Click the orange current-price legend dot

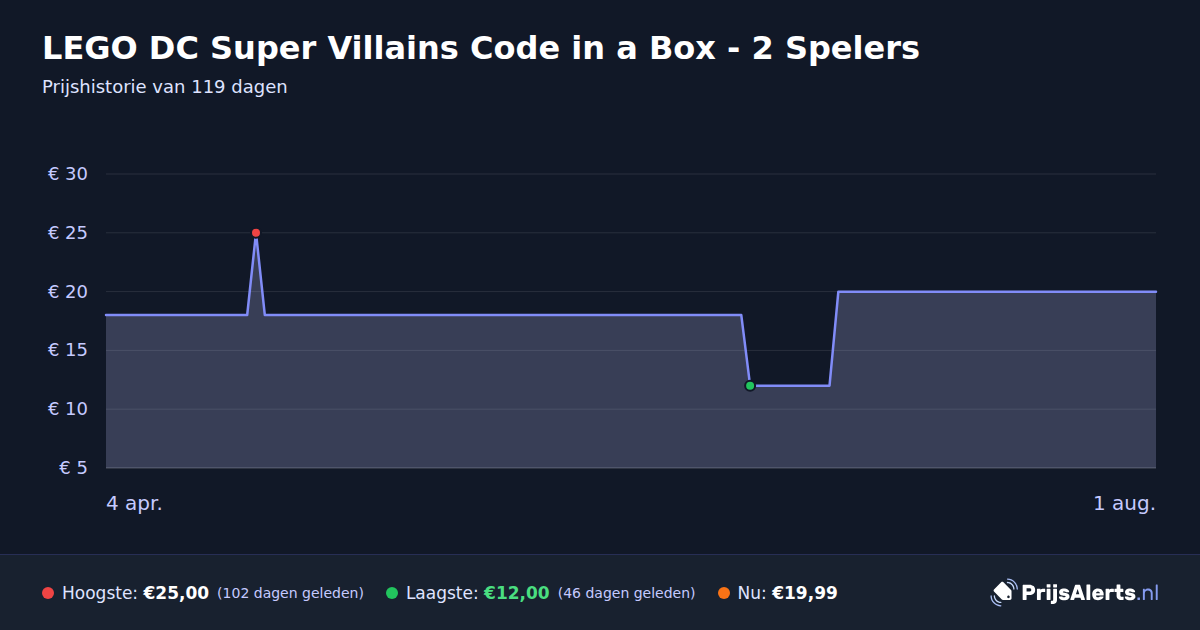pos(724,593)
